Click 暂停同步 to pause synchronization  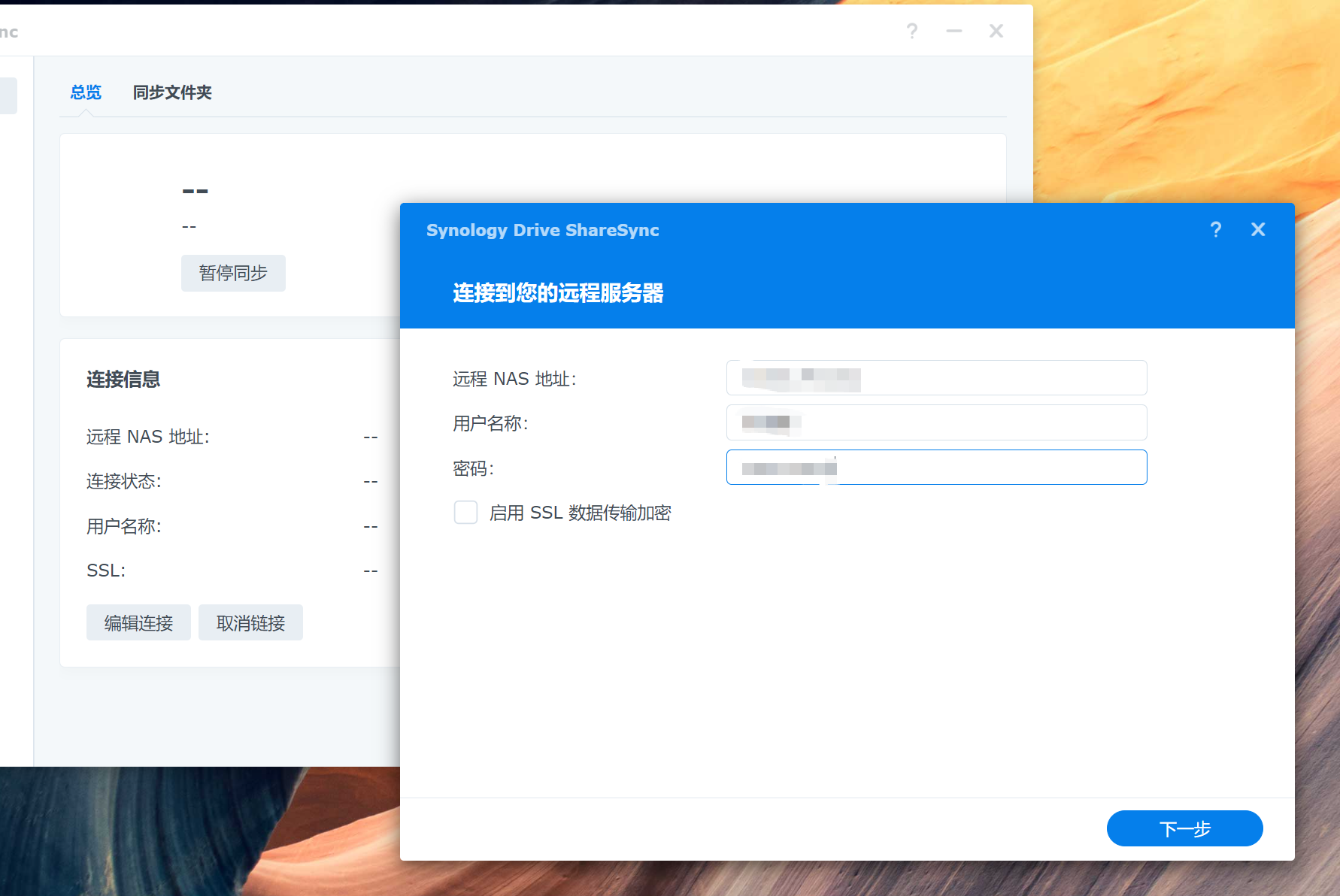pyautogui.click(x=233, y=273)
